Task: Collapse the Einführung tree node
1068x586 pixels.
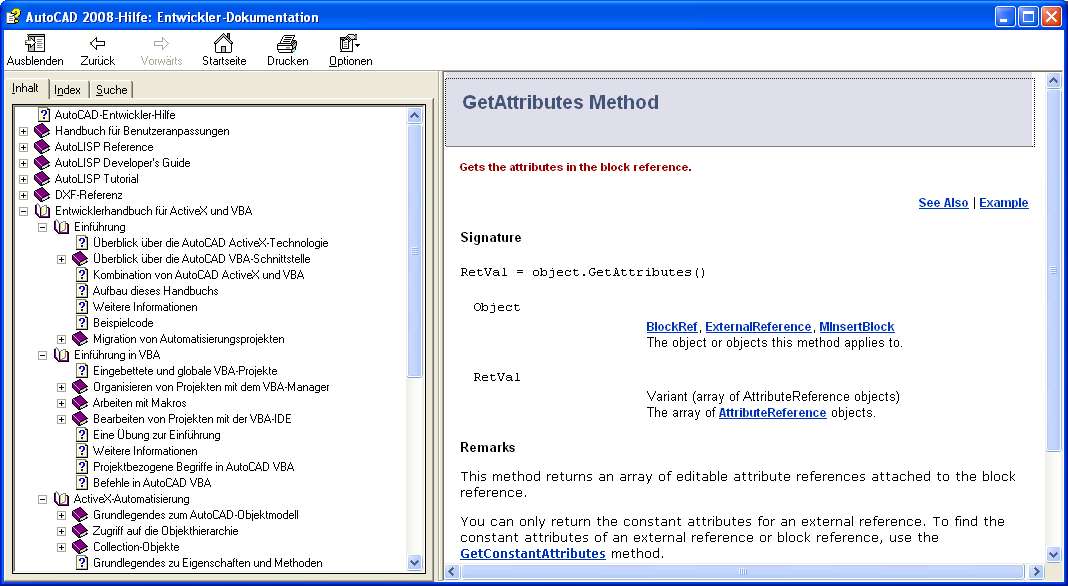Action: tap(42, 227)
